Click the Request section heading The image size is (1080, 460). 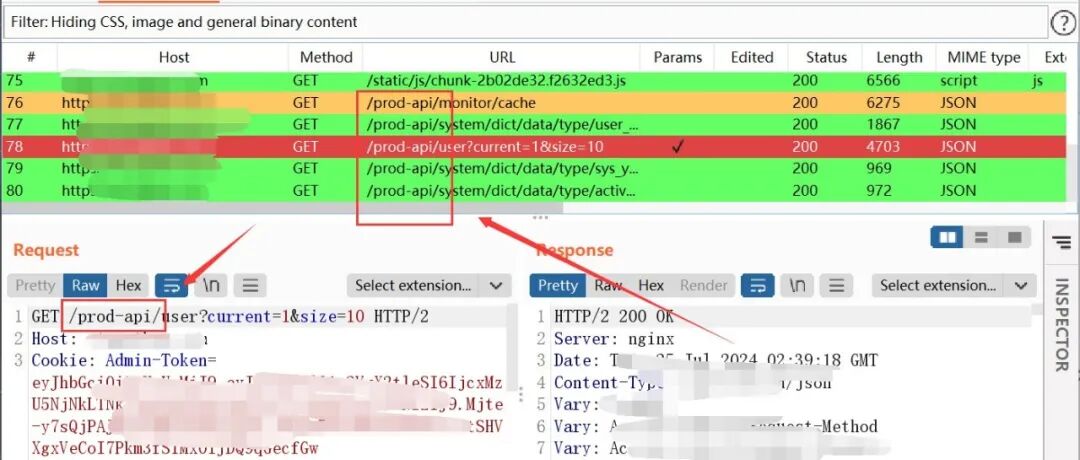click(46, 250)
